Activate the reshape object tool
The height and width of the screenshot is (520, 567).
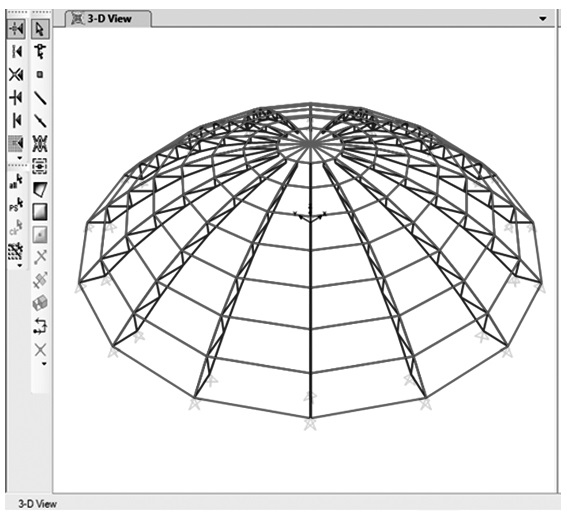click(40, 52)
